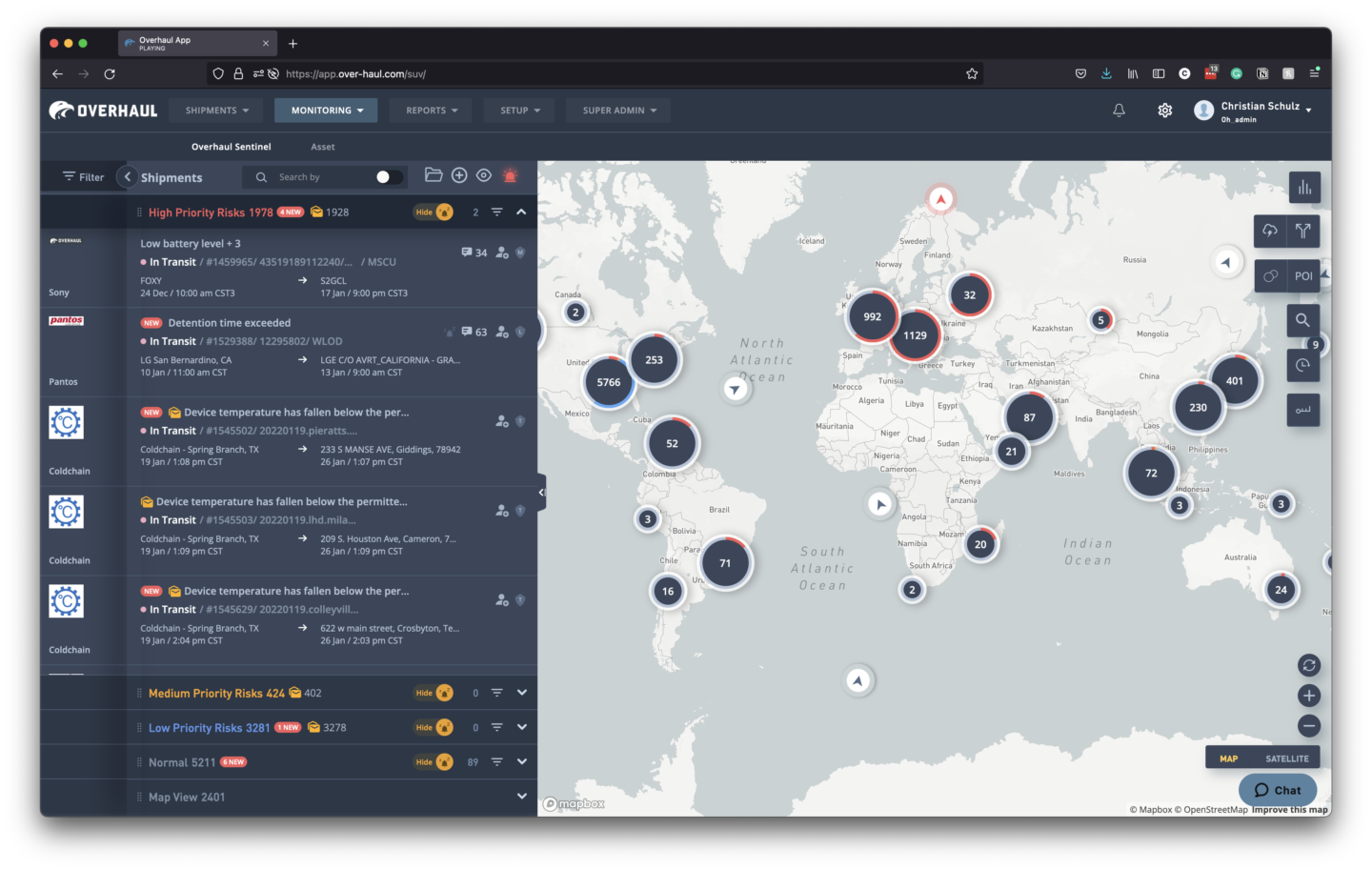Reload page with browser refresh button
Screen dimensions: 1372x870
point(110,73)
